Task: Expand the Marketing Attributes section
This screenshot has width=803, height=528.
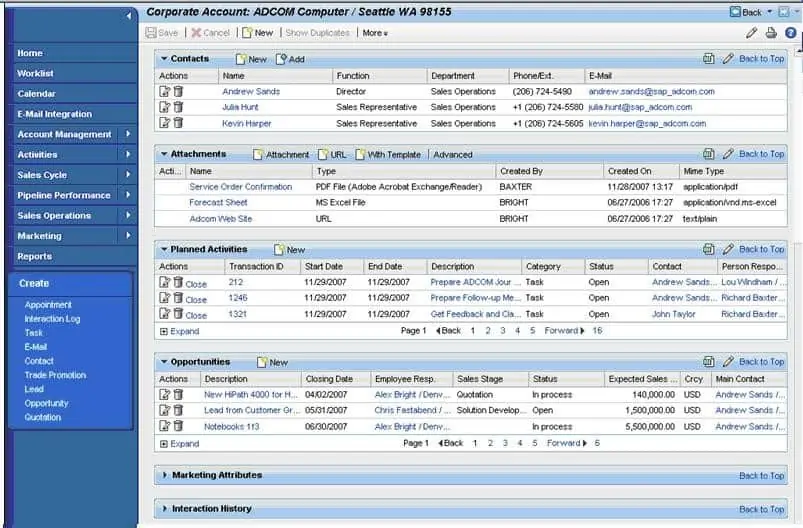Action: click(164, 475)
